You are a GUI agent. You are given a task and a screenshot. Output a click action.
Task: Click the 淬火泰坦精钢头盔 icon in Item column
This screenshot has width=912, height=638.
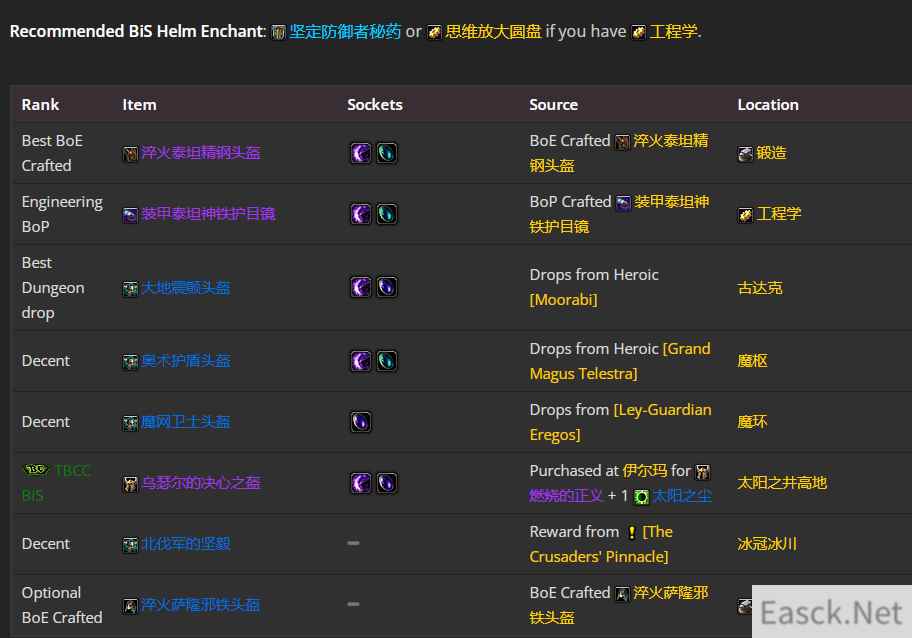[x=130, y=153]
